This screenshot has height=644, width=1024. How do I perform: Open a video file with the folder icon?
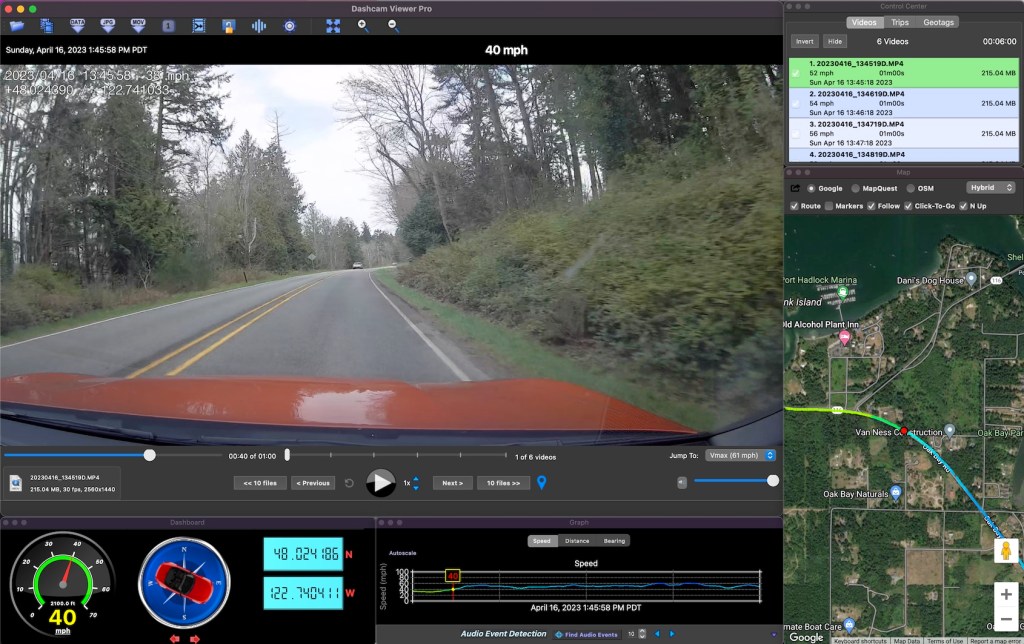pyautogui.click(x=18, y=25)
